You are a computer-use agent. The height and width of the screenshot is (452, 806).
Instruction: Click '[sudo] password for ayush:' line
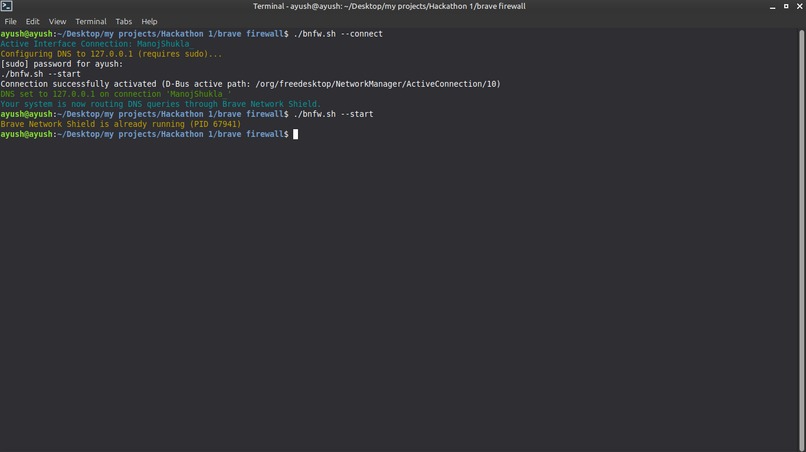tap(62, 64)
